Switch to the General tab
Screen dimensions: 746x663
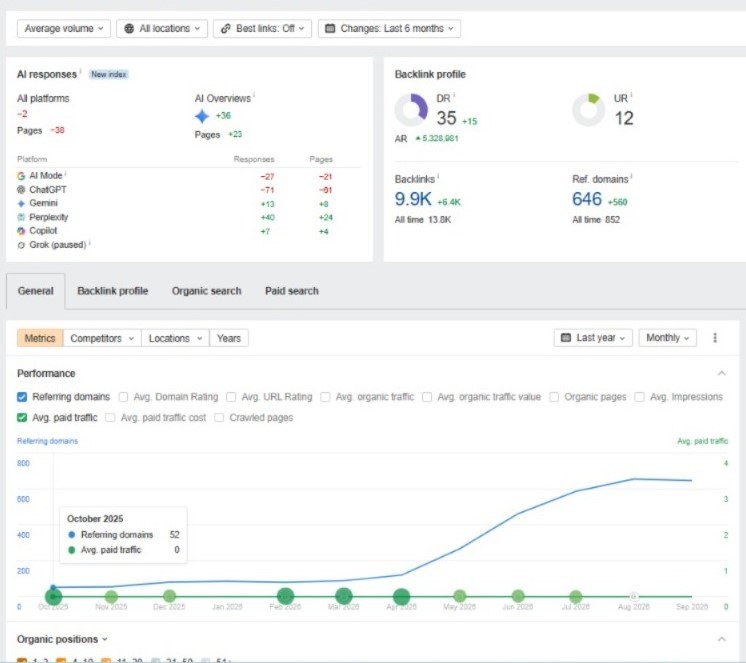tap(36, 291)
